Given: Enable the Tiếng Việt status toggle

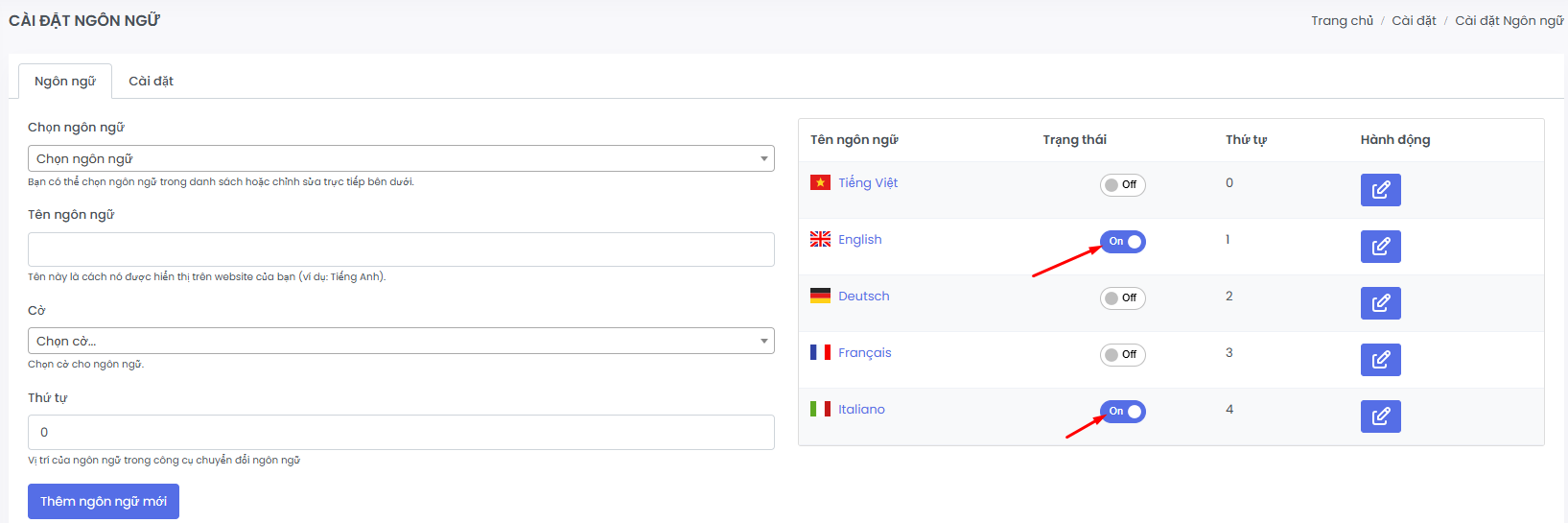Looking at the screenshot, I should click(1122, 184).
